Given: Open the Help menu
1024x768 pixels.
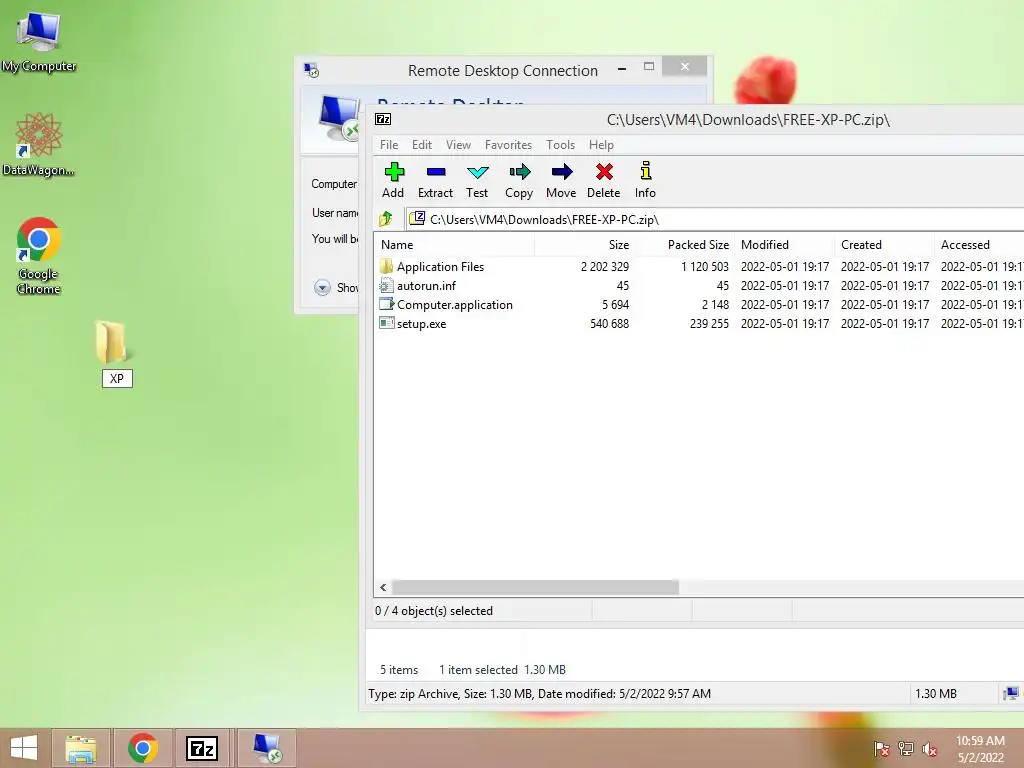Looking at the screenshot, I should 601,144.
